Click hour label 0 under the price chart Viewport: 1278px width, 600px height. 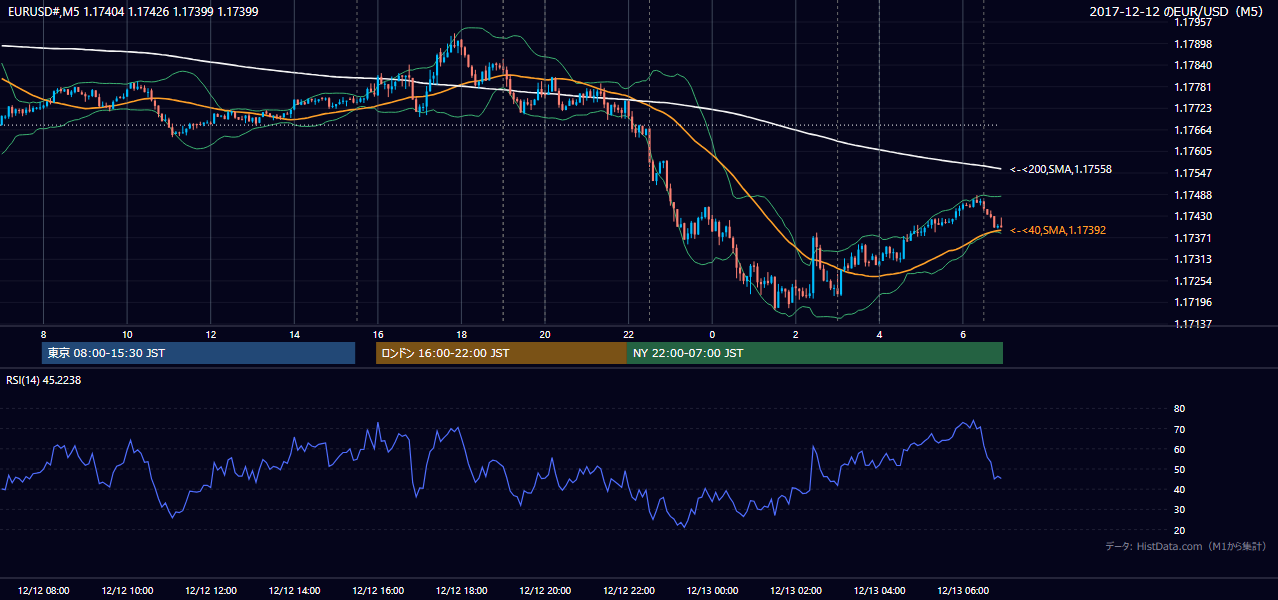[x=712, y=334]
